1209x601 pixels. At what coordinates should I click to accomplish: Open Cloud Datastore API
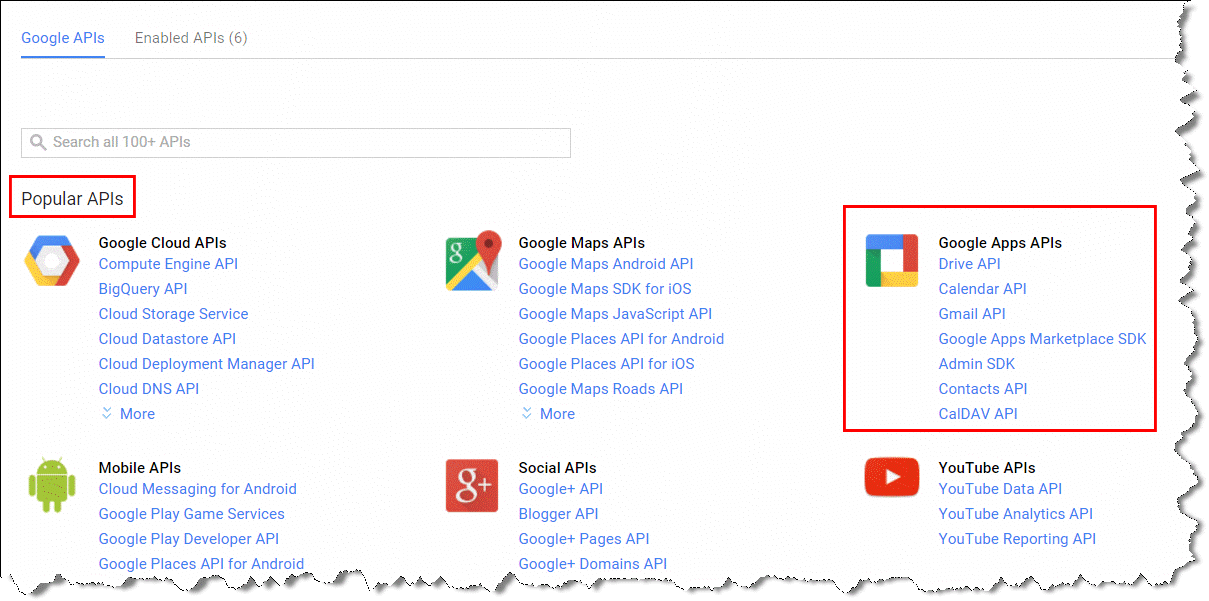[168, 339]
